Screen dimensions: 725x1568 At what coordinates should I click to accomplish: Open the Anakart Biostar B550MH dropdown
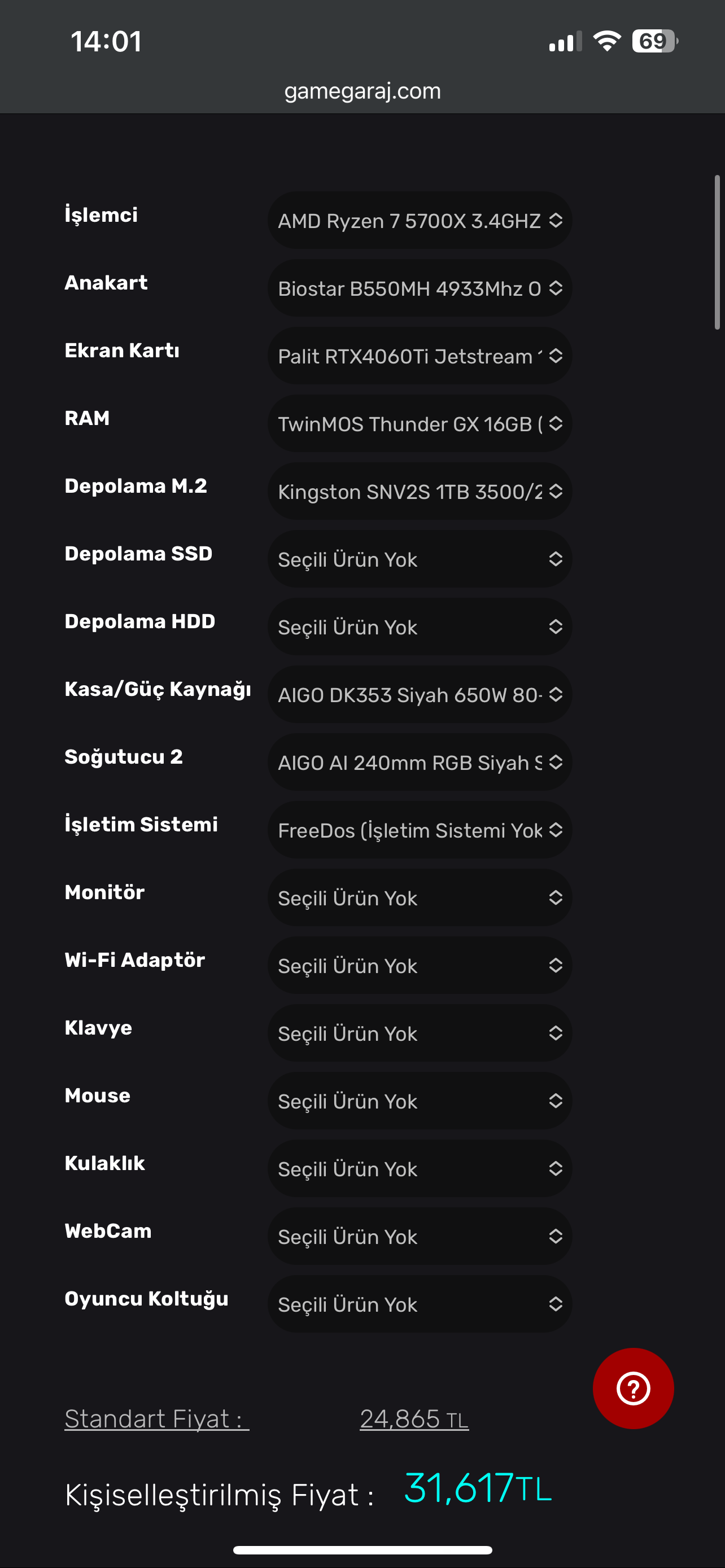(420, 288)
